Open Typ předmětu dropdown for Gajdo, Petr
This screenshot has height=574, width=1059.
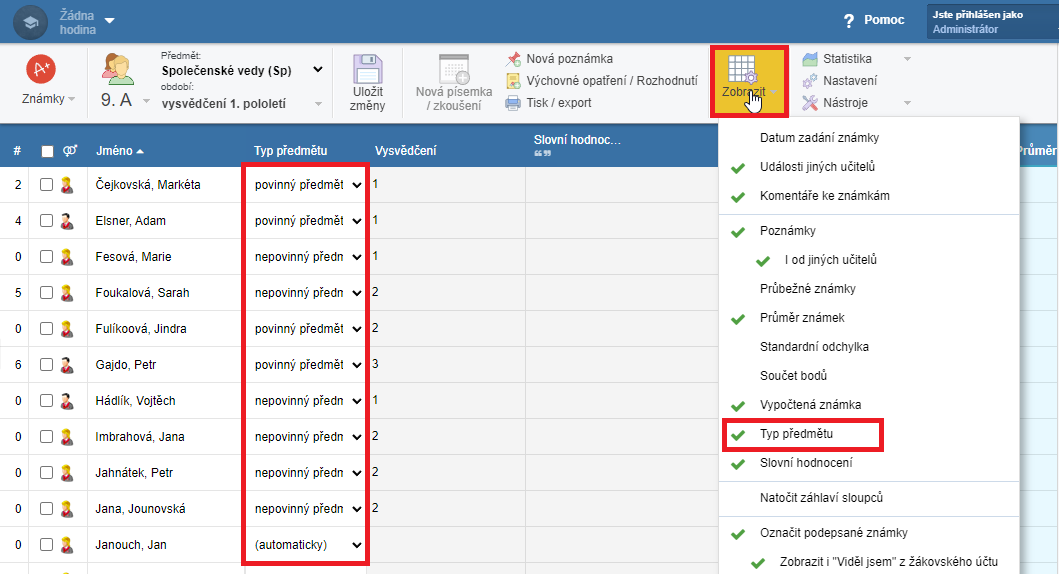pos(308,365)
